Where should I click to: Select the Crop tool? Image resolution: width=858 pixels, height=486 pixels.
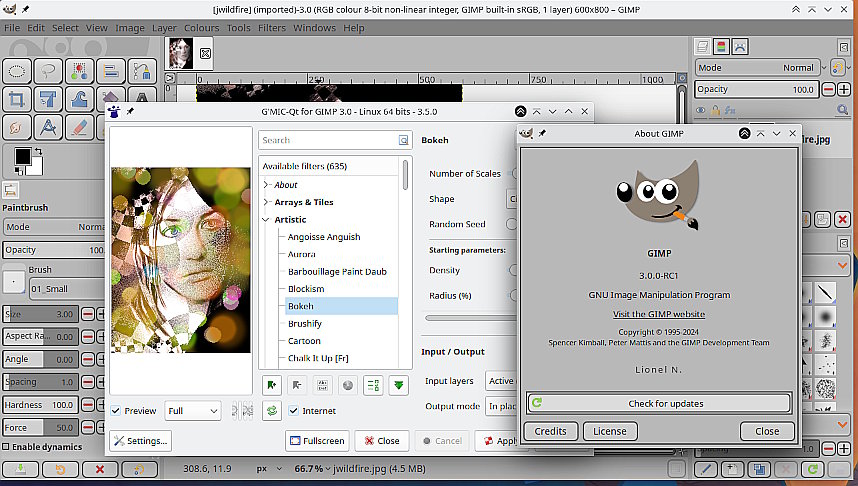coord(16,100)
